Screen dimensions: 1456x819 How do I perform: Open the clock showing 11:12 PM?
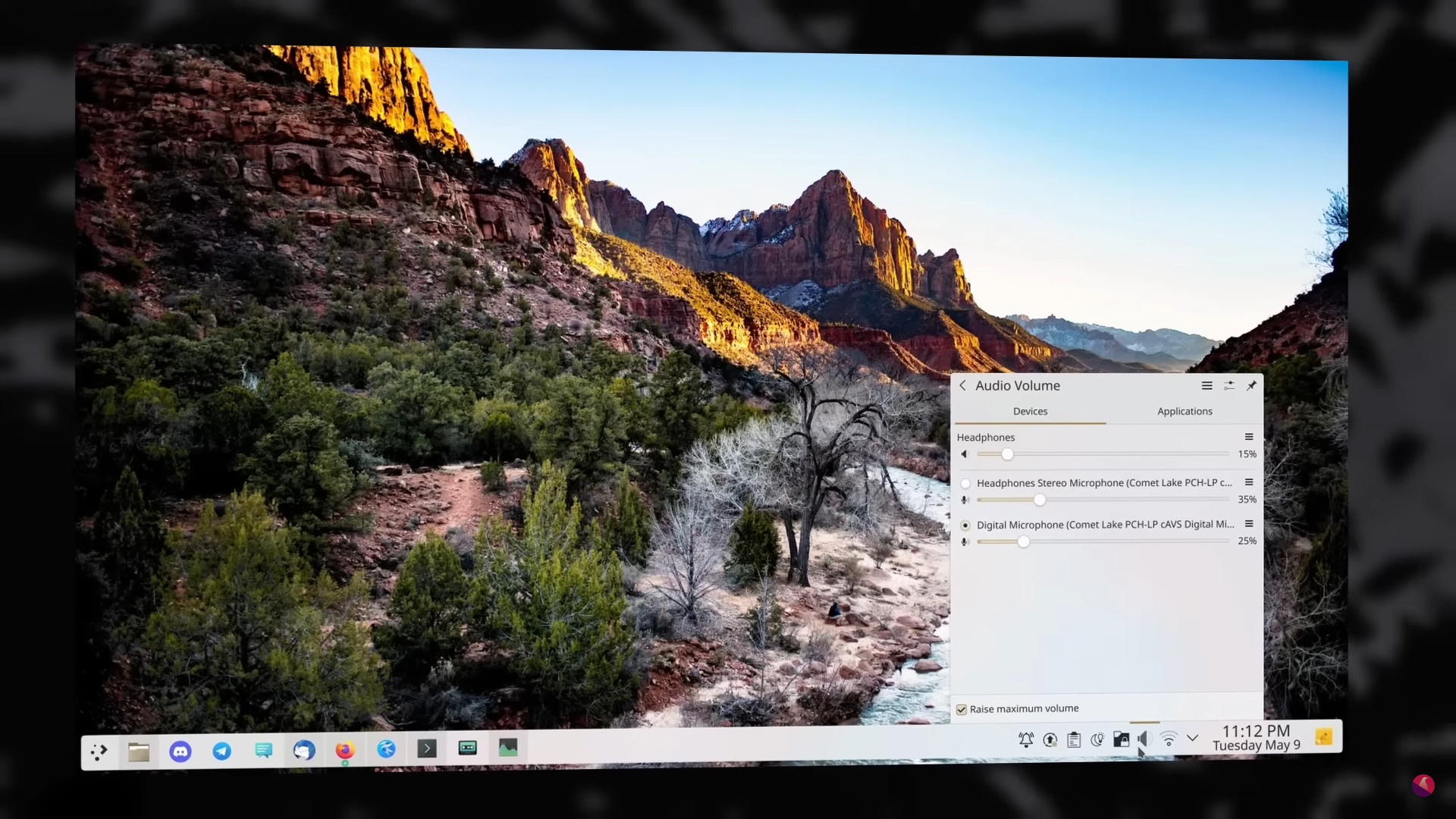pyautogui.click(x=1256, y=737)
